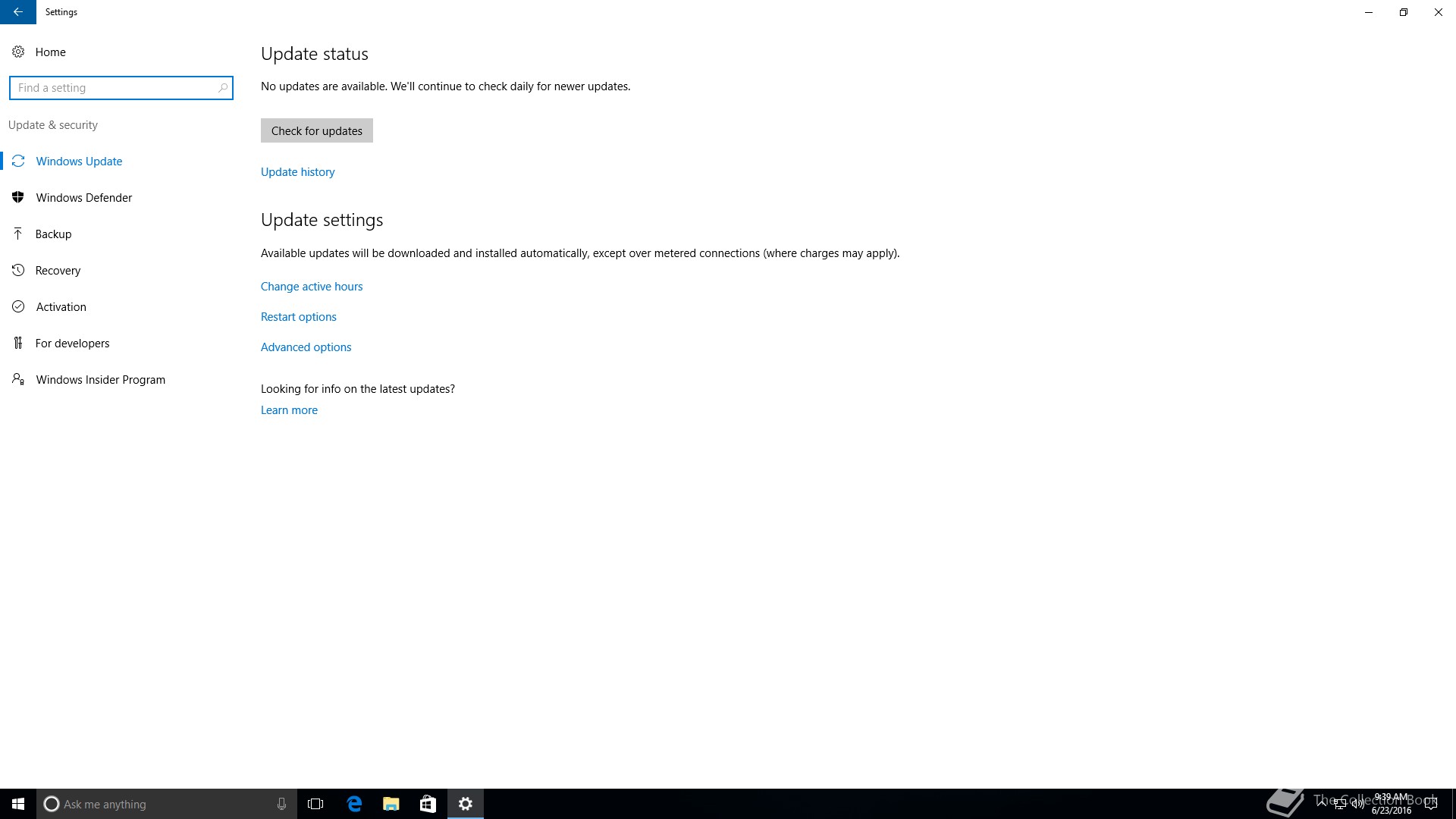Activate Cortana microphone

[281, 804]
